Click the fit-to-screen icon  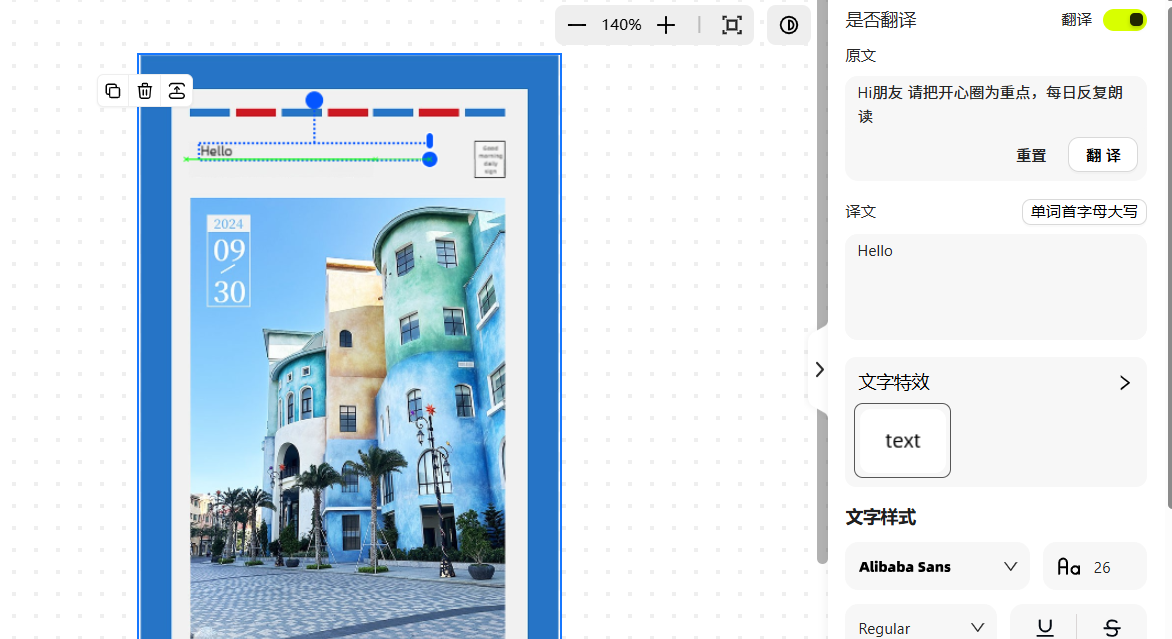tap(732, 25)
